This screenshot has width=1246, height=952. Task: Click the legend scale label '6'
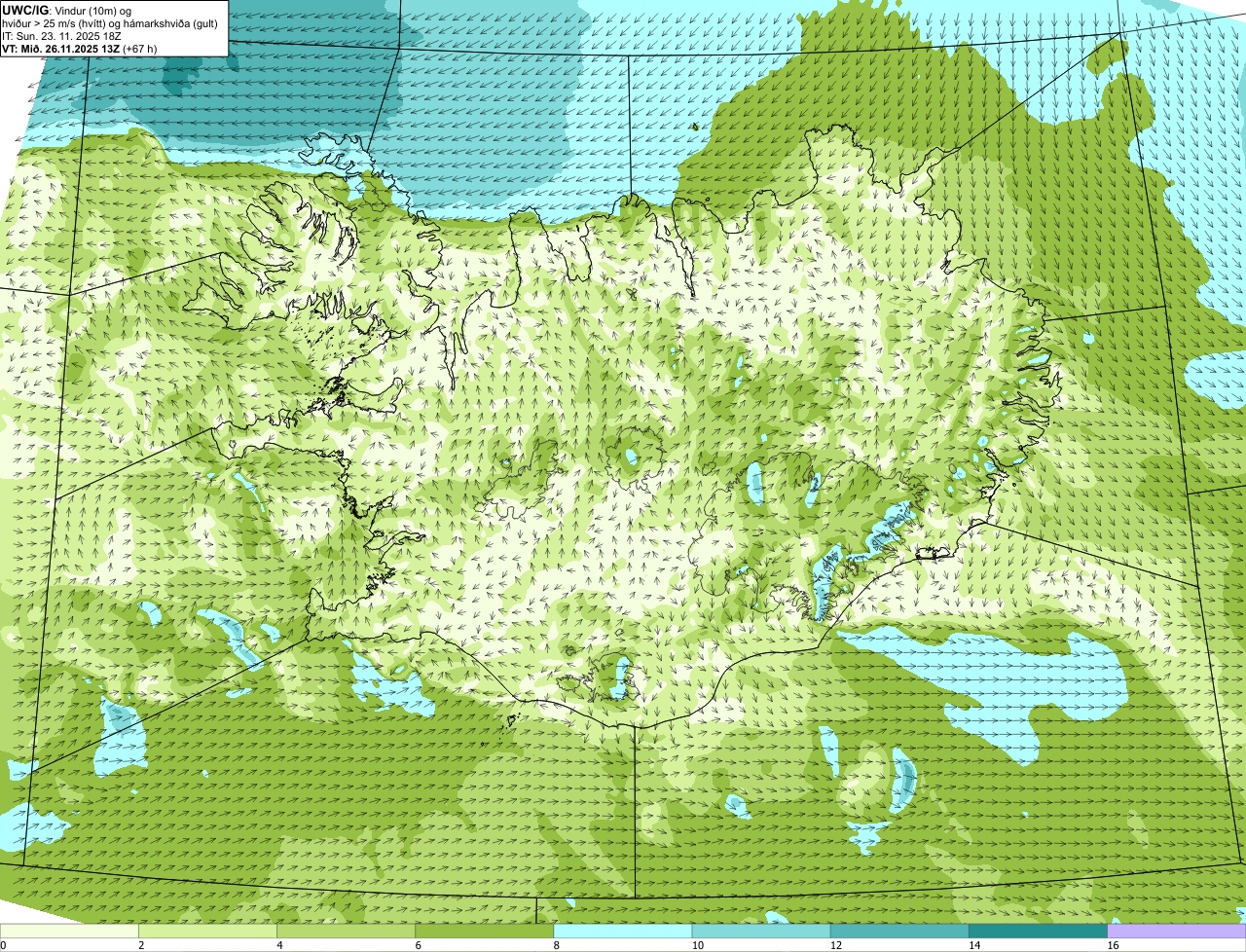pyautogui.click(x=419, y=945)
